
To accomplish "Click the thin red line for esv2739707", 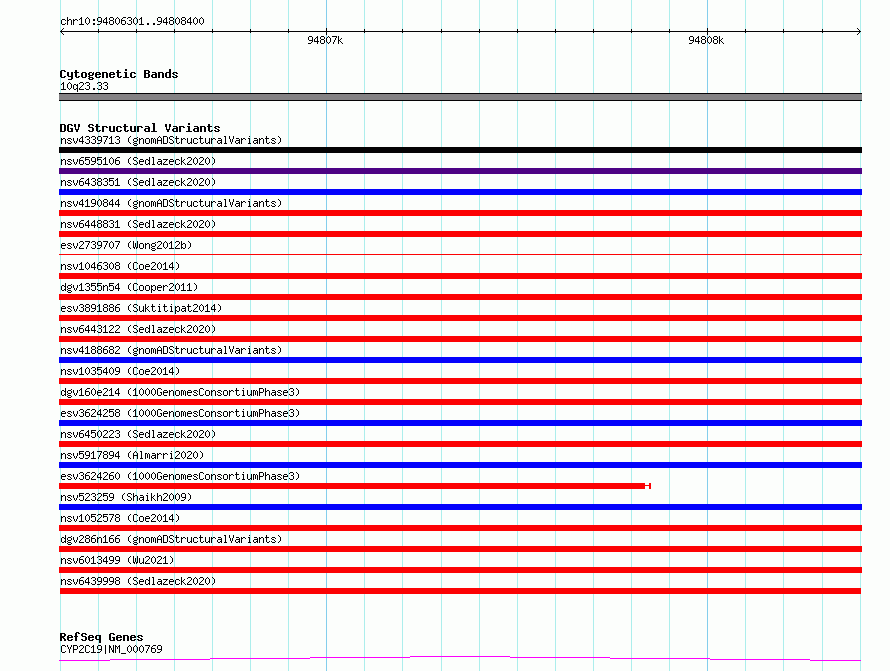I will click(x=460, y=254).
